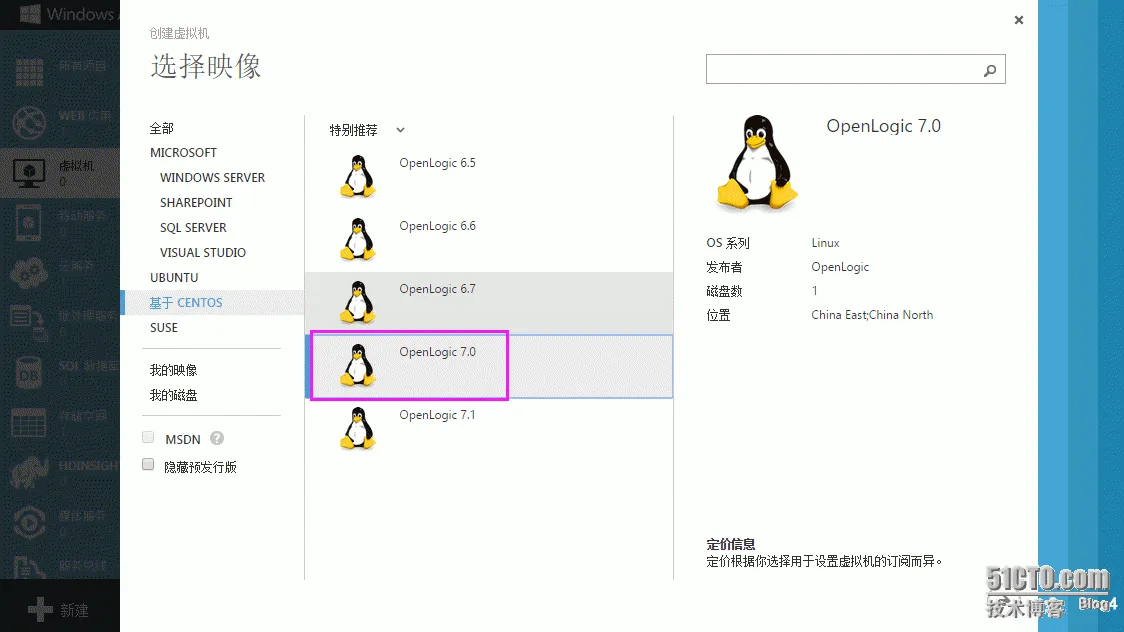Screen dimensions: 1124x632
Task: Close the 选择映像 dialog
Action: point(1019,20)
